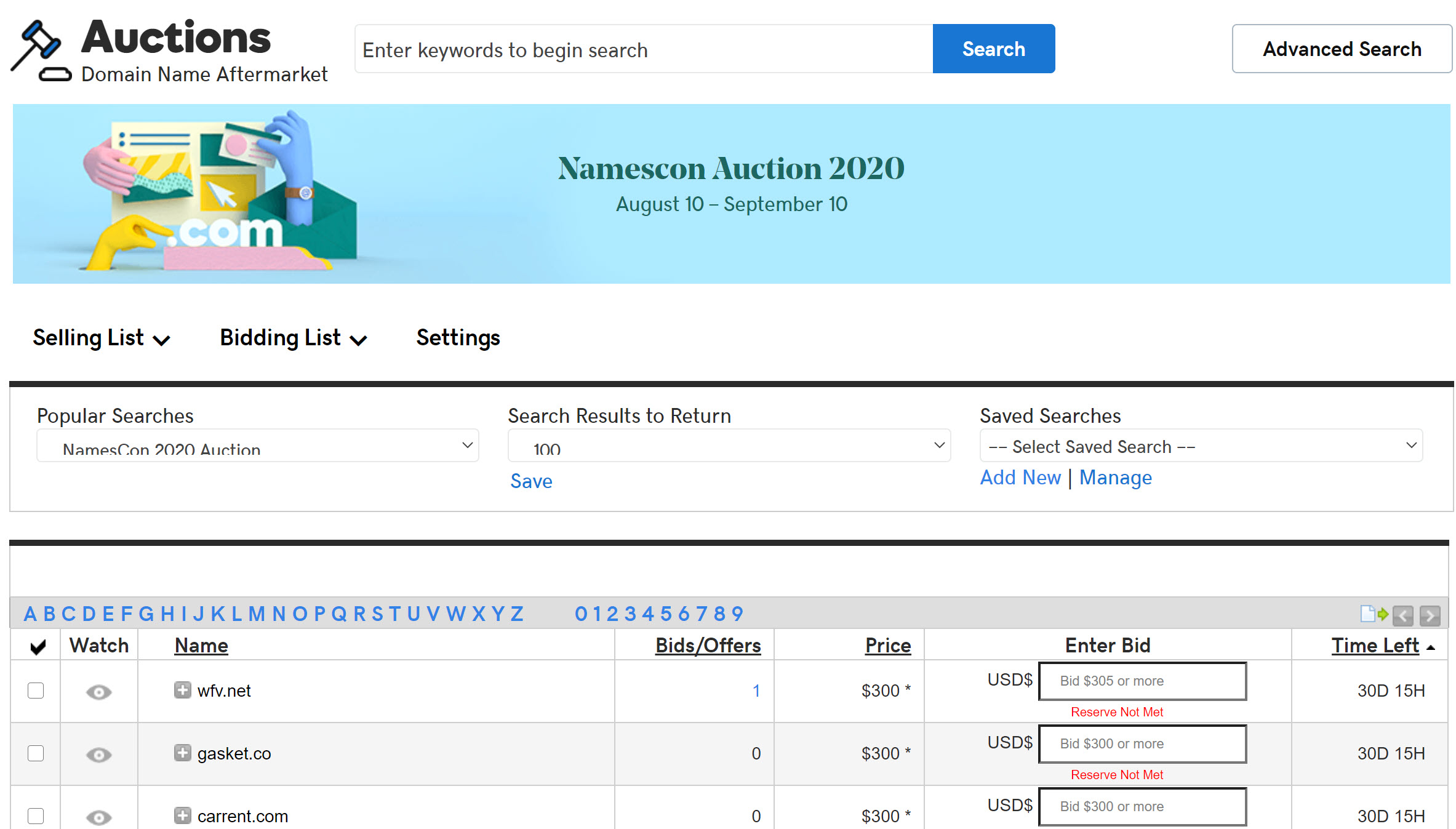Click the gasket.co domain name
Image resolution: width=1456 pixels, height=829 pixels.
click(234, 754)
